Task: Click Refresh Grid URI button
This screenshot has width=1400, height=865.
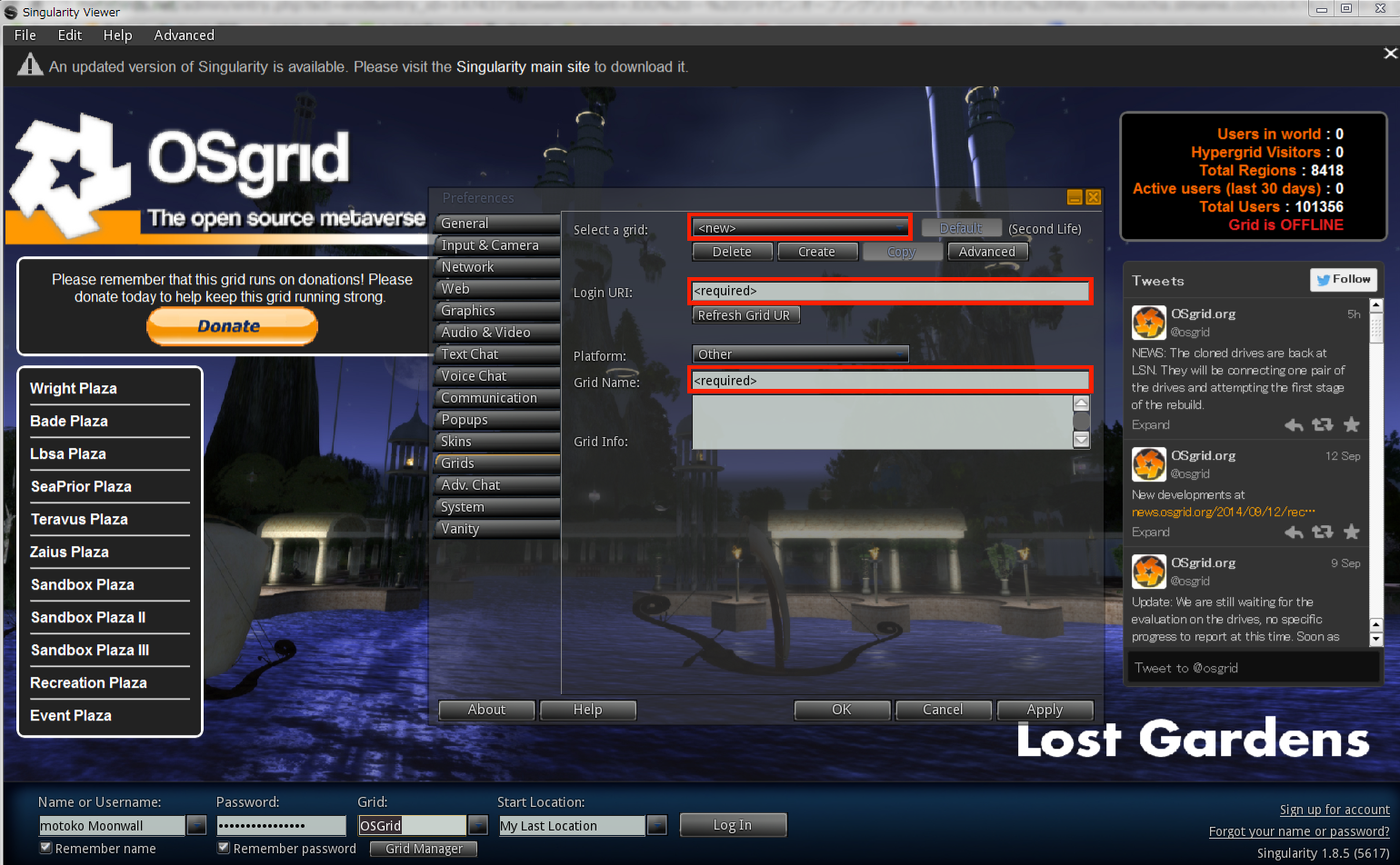Action: 746,315
